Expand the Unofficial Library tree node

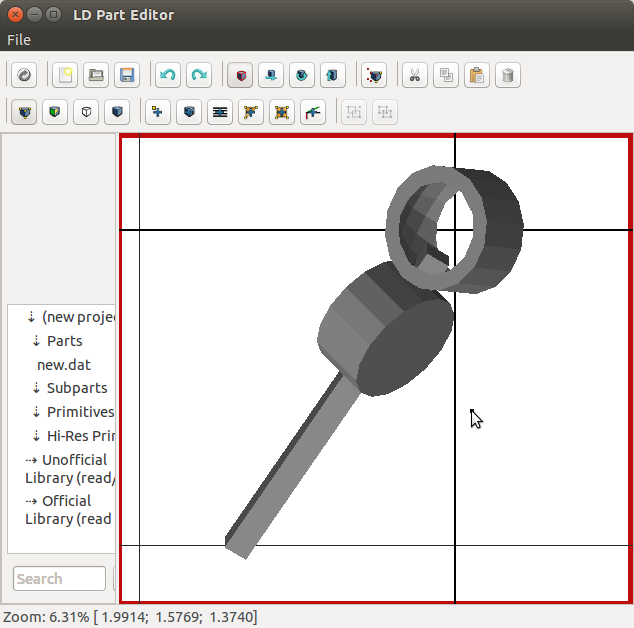click(x=31, y=460)
